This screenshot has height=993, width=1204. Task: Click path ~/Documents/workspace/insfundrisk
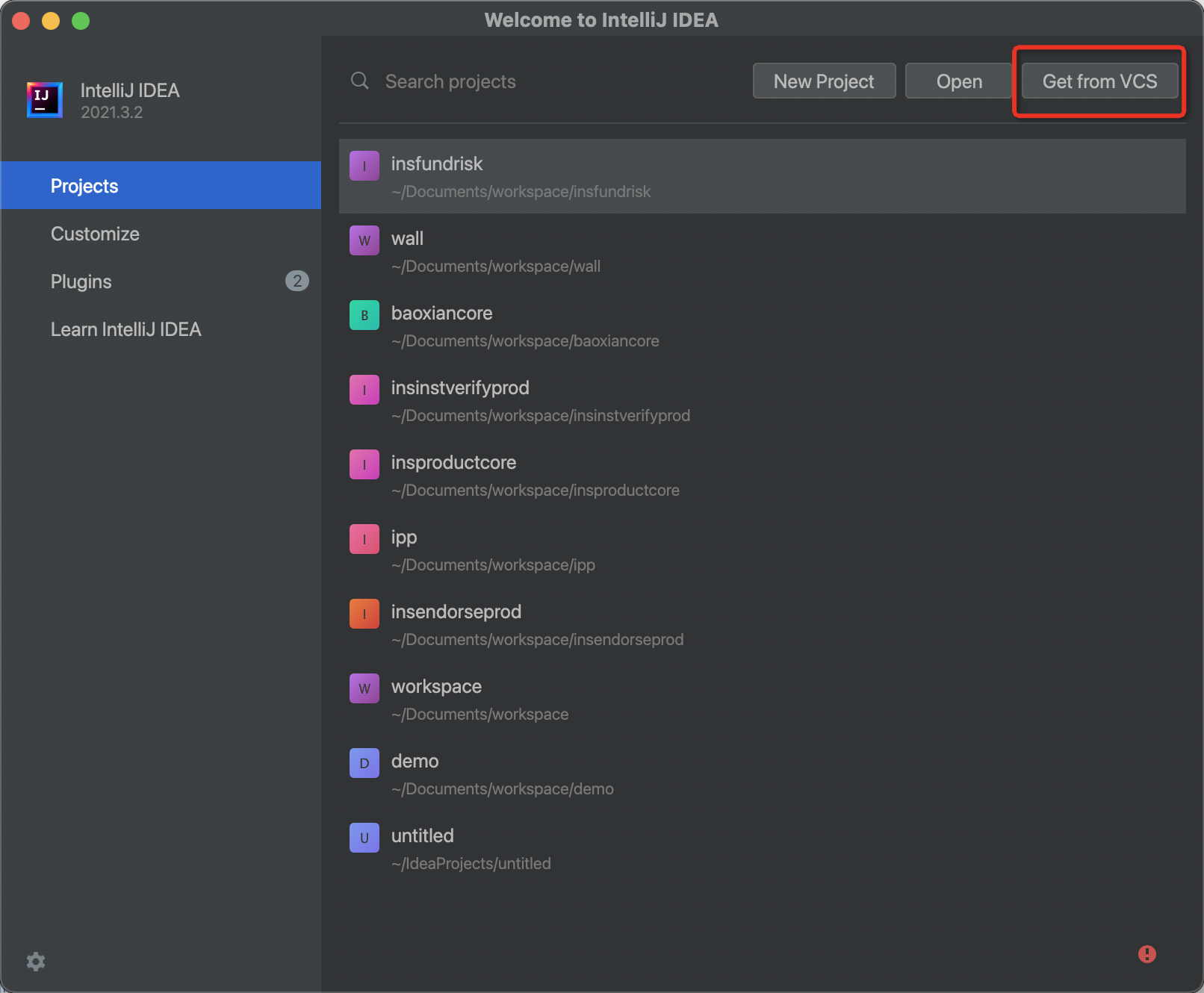click(521, 192)
